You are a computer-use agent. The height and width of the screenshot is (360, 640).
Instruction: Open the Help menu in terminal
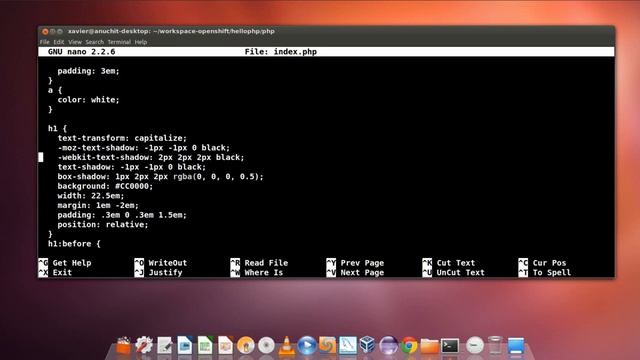141,42
